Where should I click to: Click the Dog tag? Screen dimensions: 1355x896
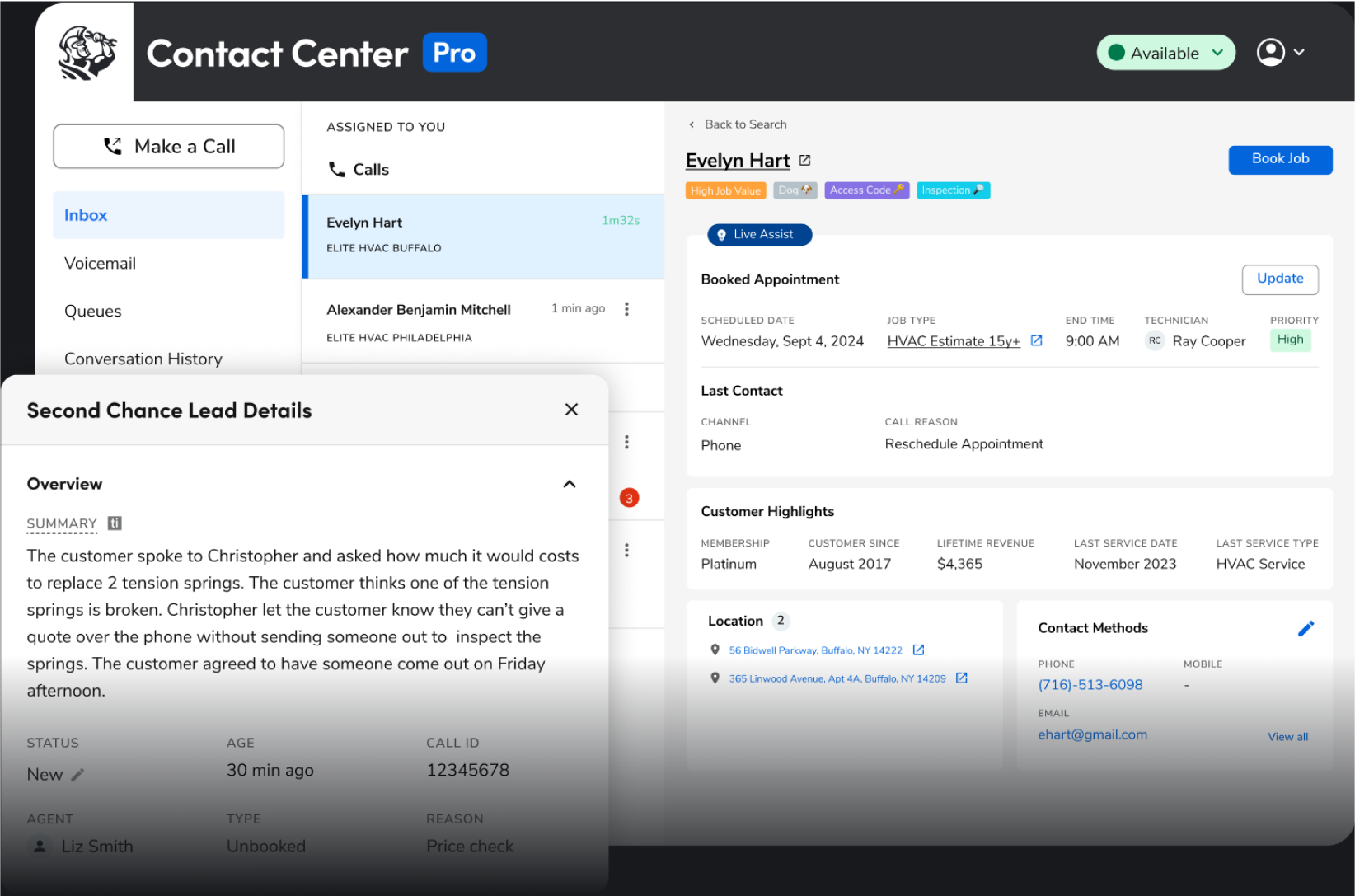click(795, 190)
